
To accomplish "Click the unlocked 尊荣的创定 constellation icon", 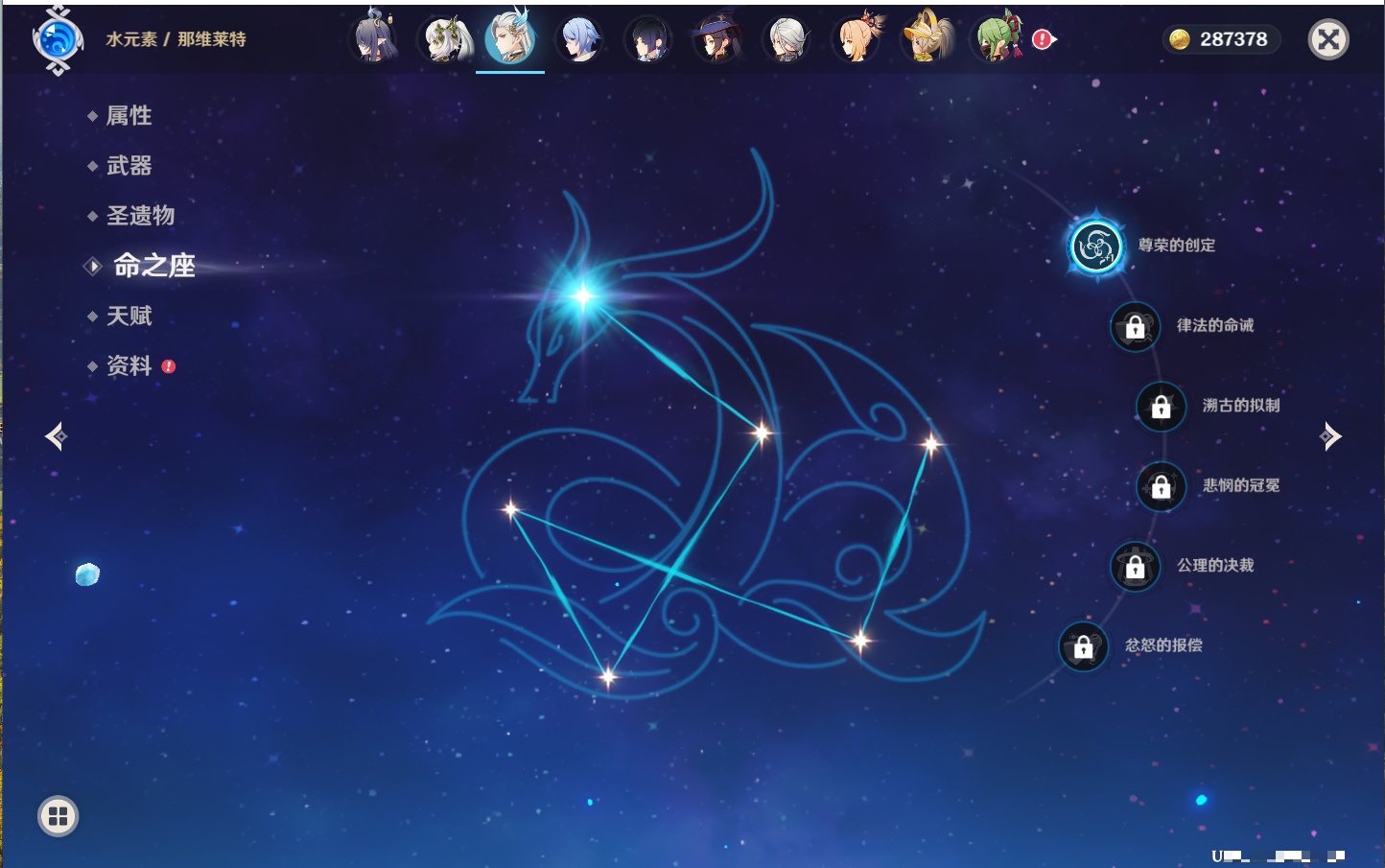I will [1095, 246].
